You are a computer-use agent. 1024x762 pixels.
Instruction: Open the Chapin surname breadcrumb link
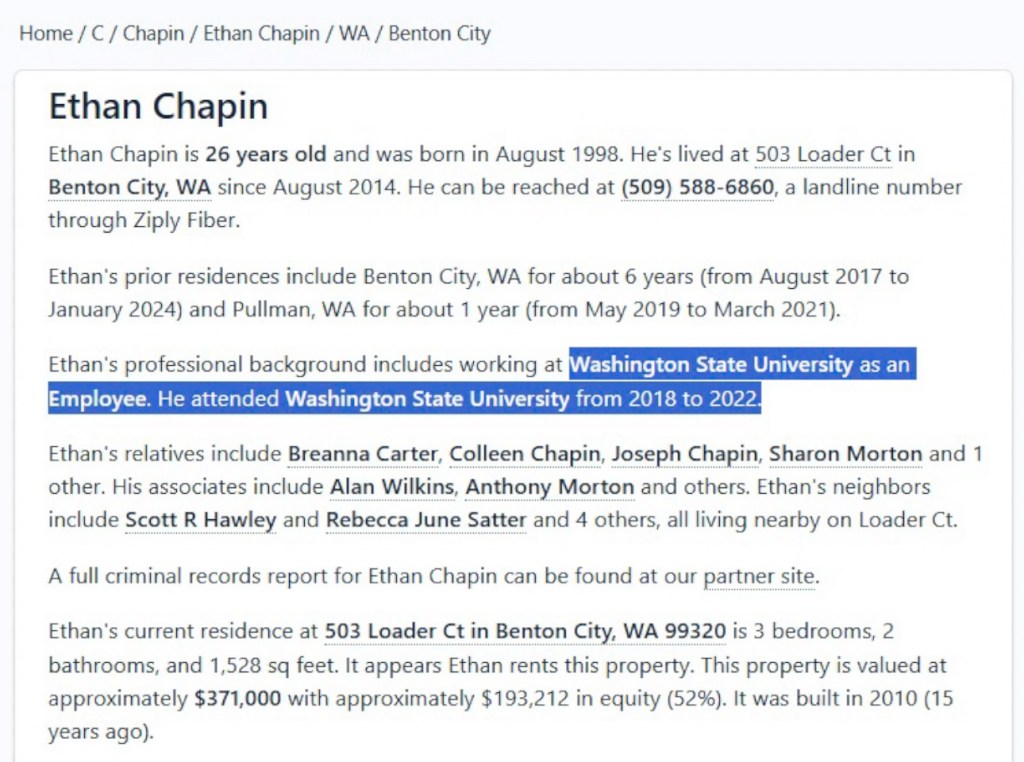click(153, 33)
